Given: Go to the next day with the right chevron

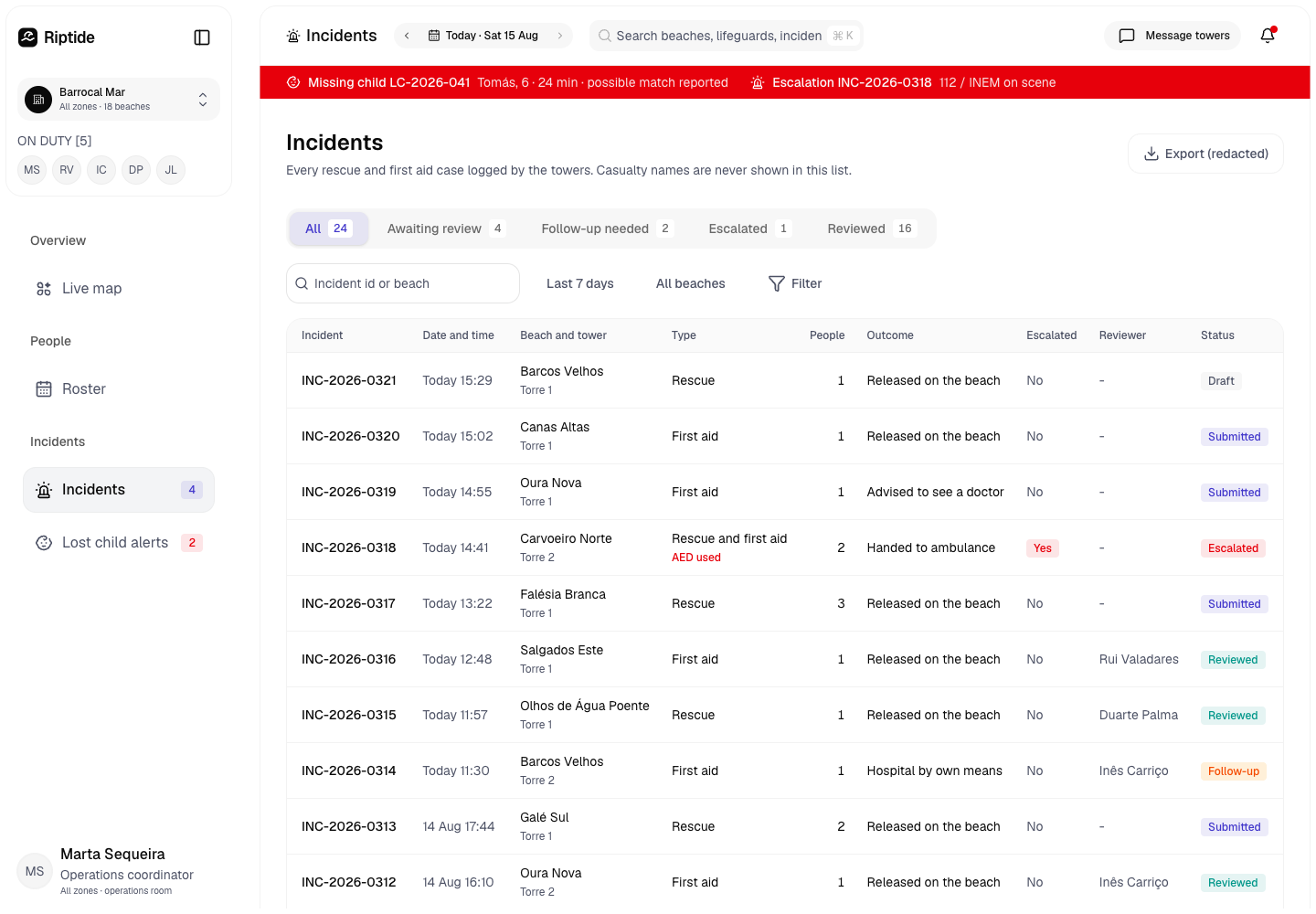Looking at the screenshot, I should point(560,36).
